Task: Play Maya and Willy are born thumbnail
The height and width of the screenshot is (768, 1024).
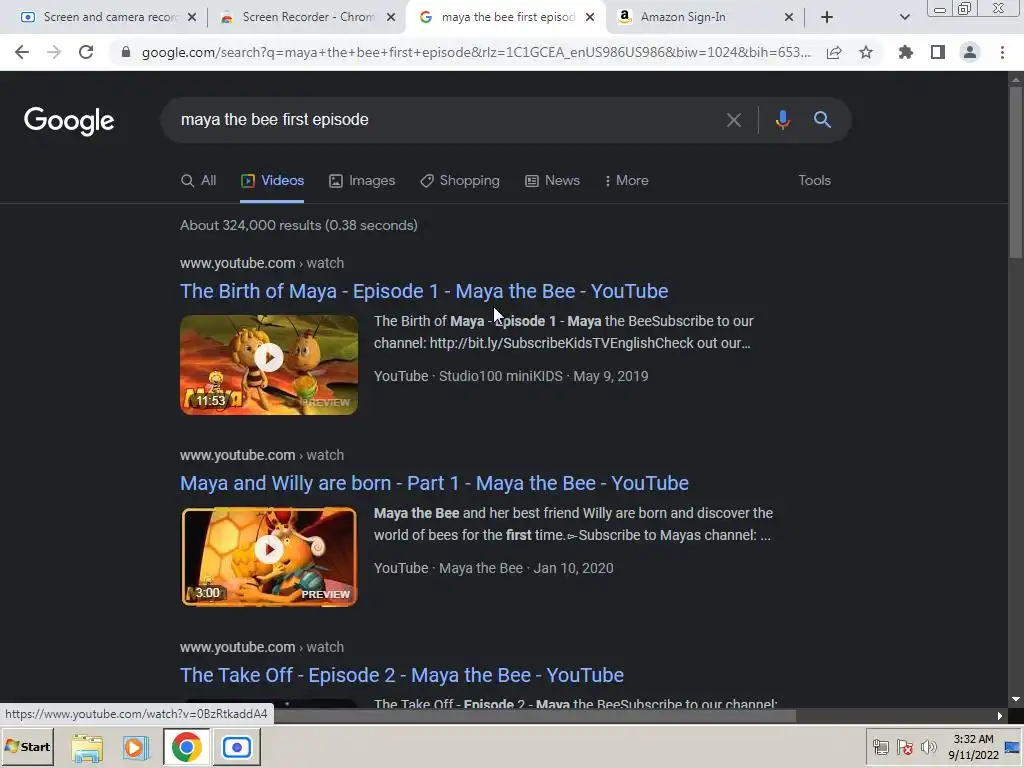Action: [x=269, y=556]
